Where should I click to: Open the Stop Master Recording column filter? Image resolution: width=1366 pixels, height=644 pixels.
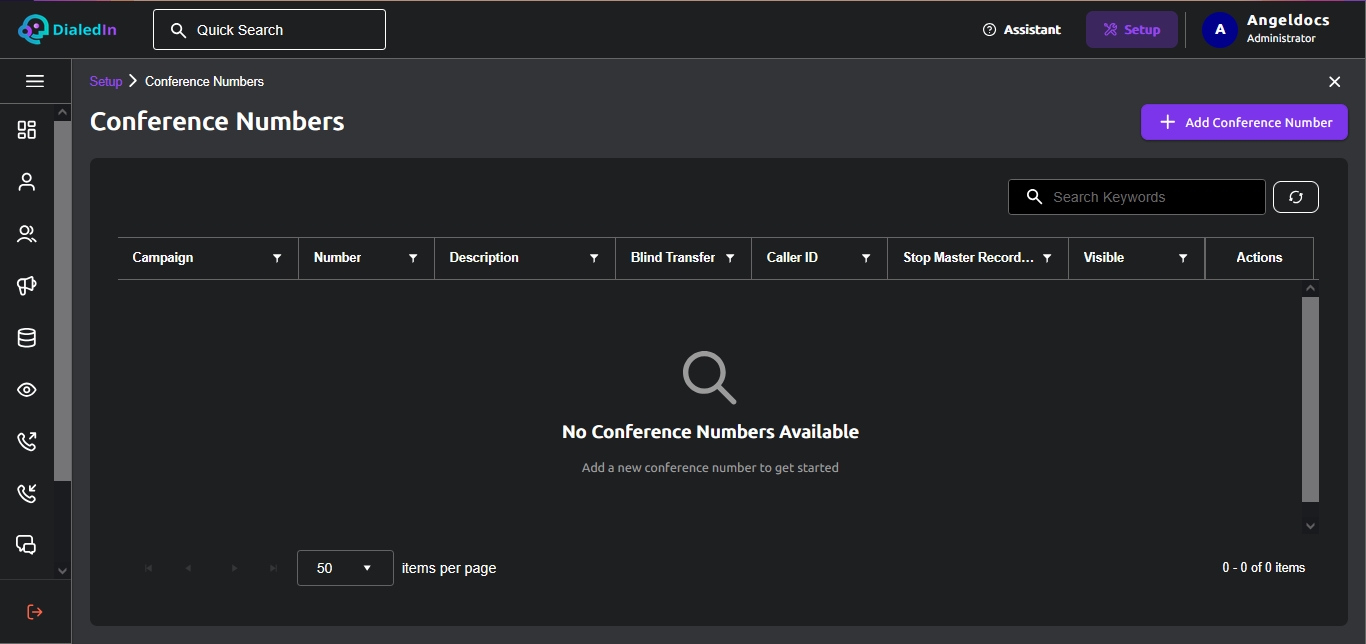click(x=1047, y=258)
